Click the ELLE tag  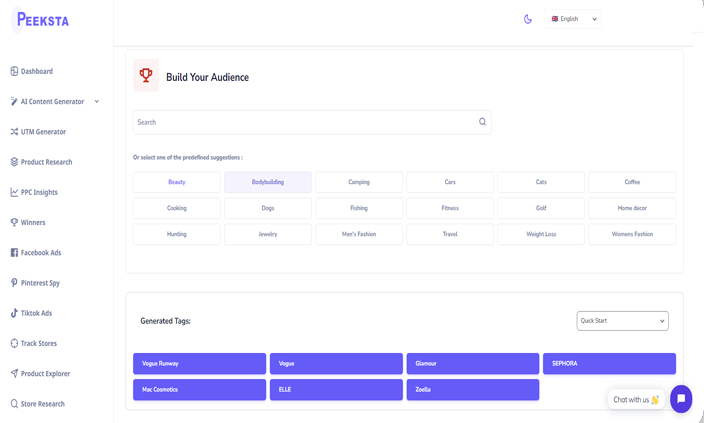(336, 389)
